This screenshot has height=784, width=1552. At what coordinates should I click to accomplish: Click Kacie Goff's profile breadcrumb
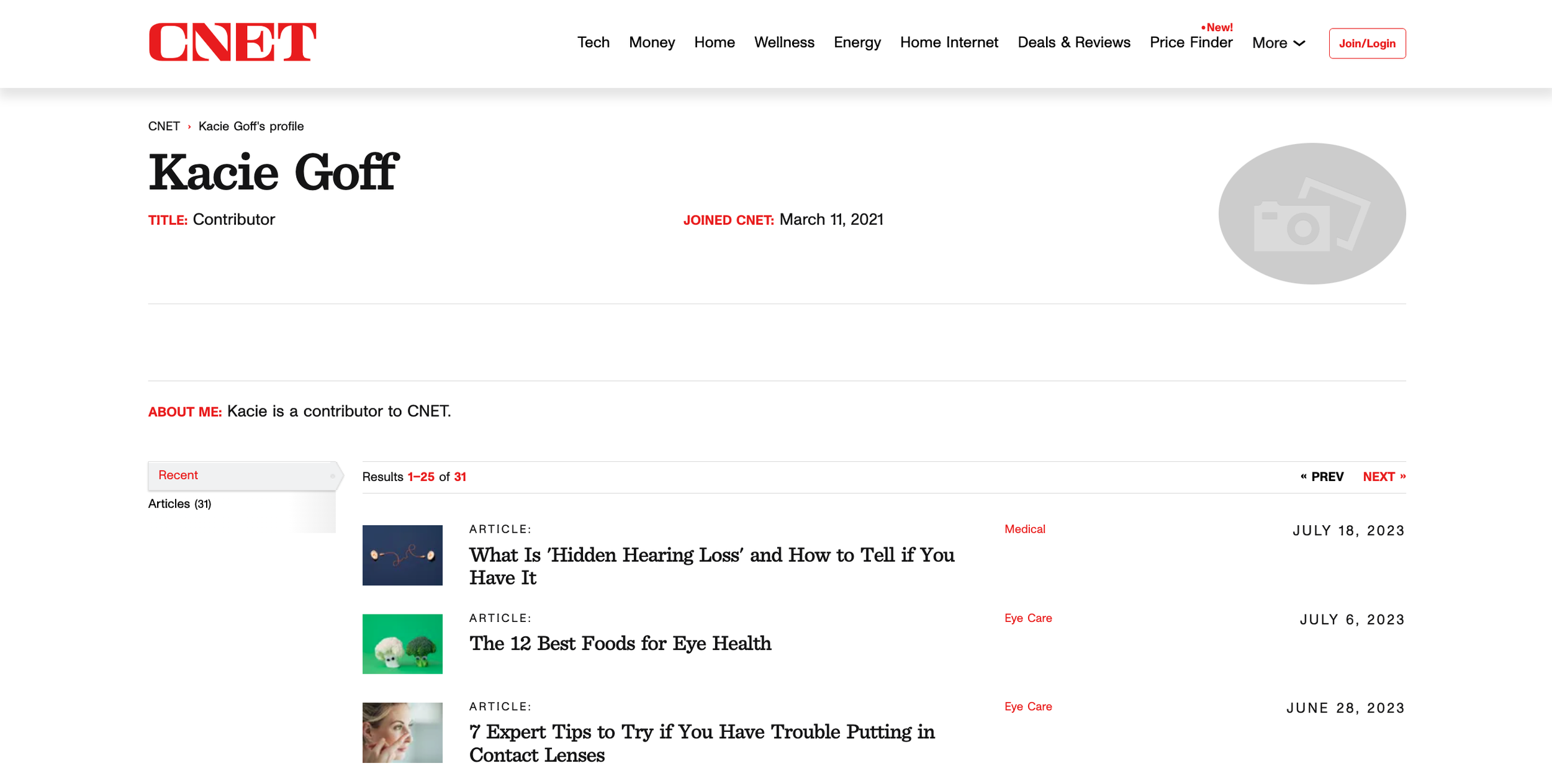[251, 126]
